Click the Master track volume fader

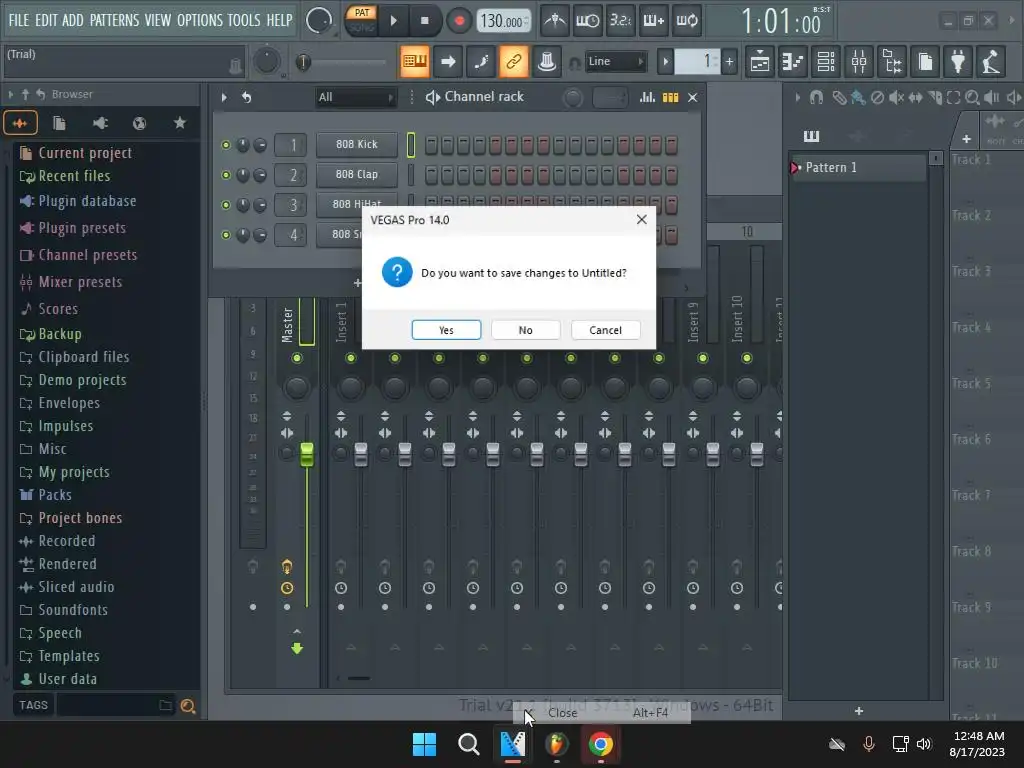(x=306, y=454)
